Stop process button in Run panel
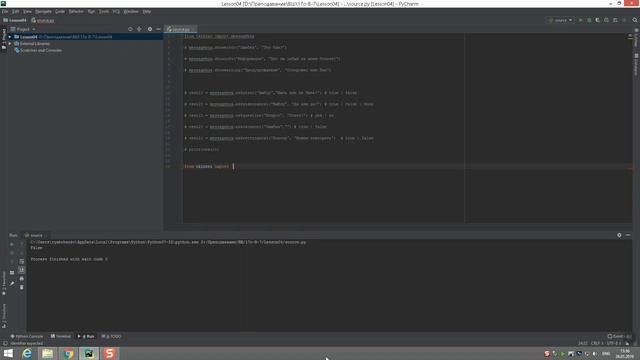The height and width of the screenshot is (360, 640). pyautogui.click(x=12, y=253)
